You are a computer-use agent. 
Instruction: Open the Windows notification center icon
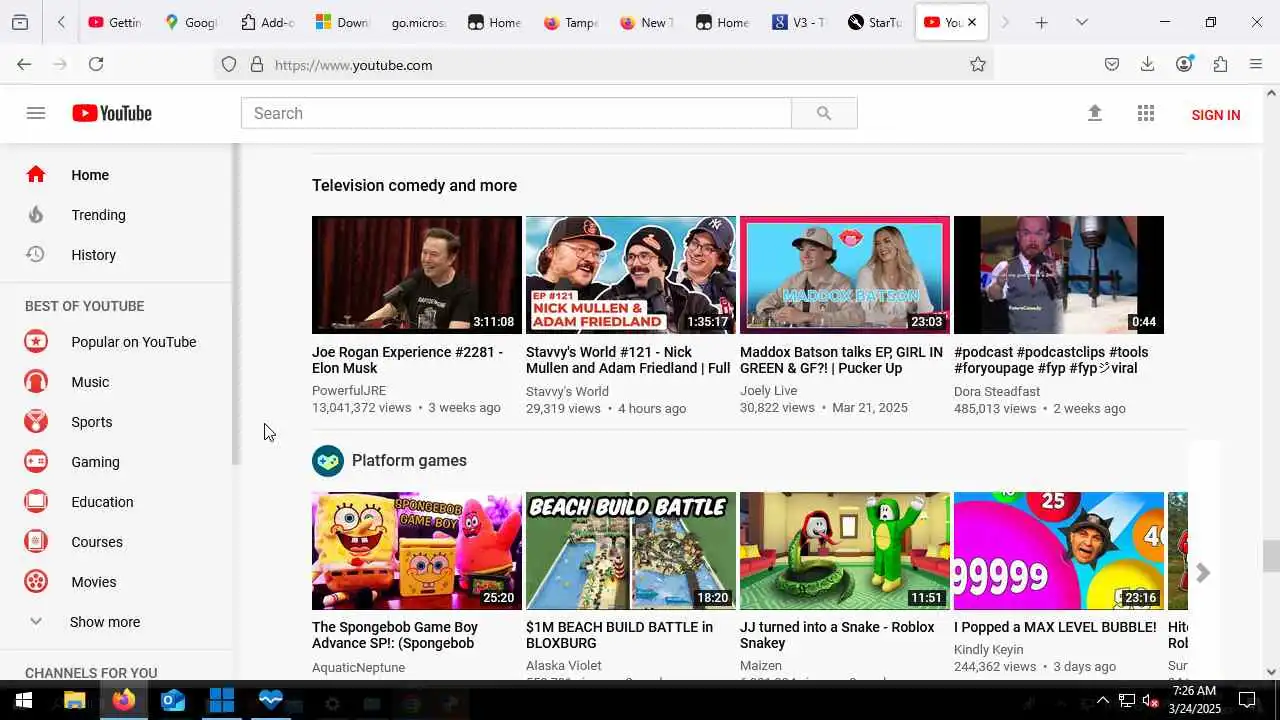click(1247, 700)
